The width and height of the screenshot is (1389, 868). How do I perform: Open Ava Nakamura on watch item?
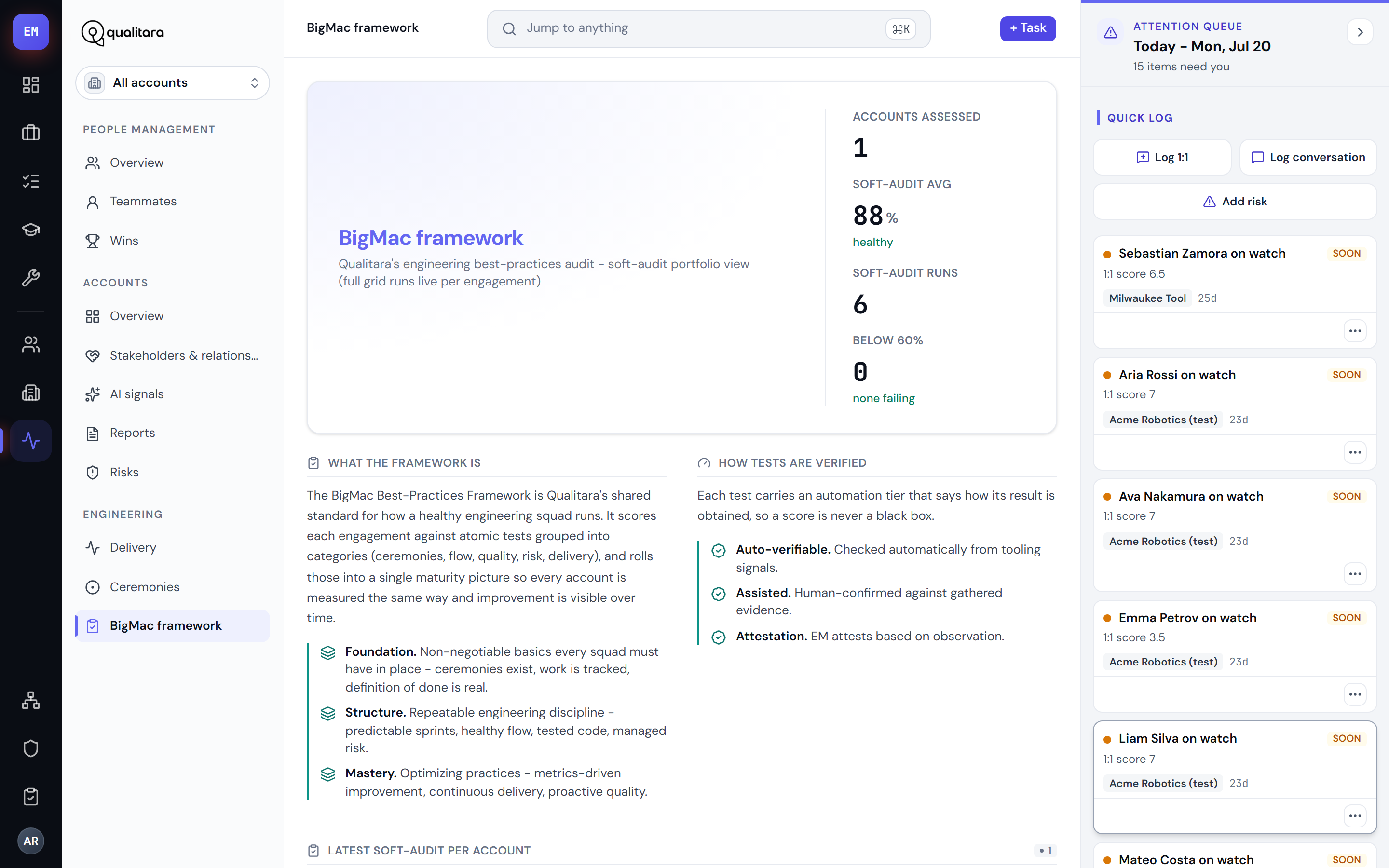[x=1191, y=497]
